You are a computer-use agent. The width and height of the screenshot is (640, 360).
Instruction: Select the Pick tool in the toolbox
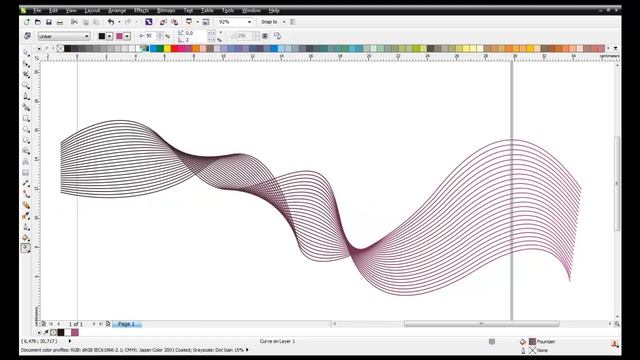26,53
